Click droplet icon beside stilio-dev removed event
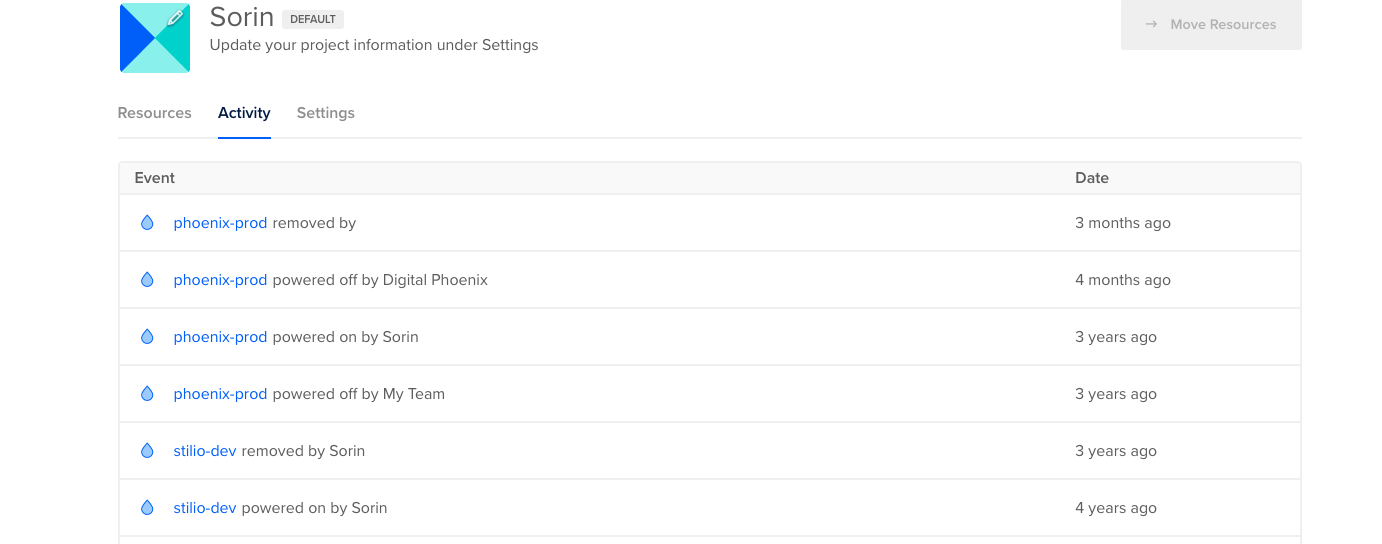Image resolution: width=1382 pixels, height=544 pixels. click(147, 451)
